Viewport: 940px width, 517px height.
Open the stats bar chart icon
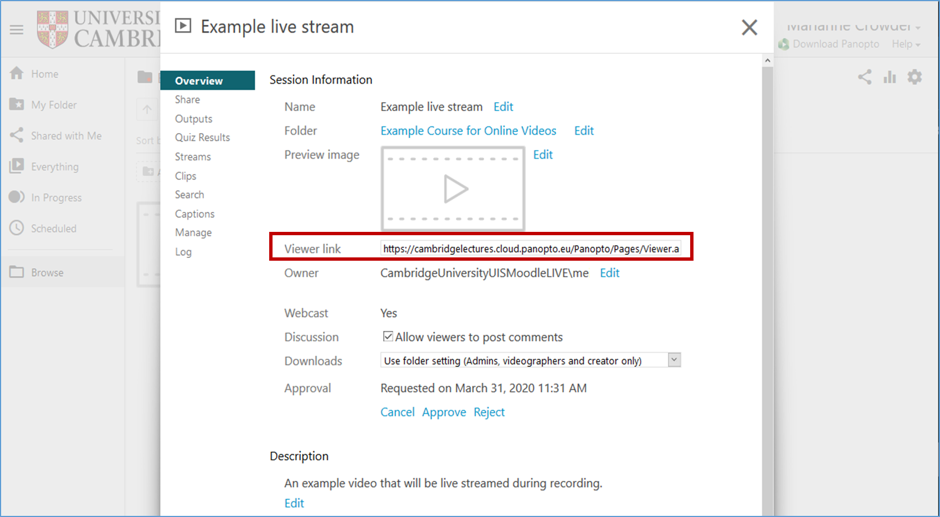coord(890,77)
